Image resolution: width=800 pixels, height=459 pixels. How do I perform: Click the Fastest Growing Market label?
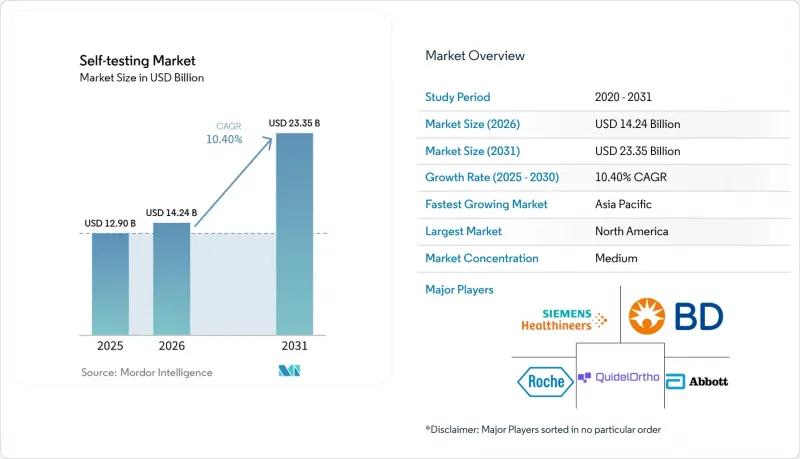click(486, 204)
